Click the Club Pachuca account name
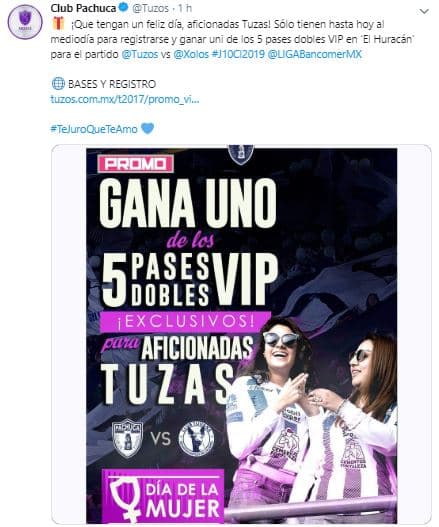Screen dimensions: 439x527 (x=83, y=8)
